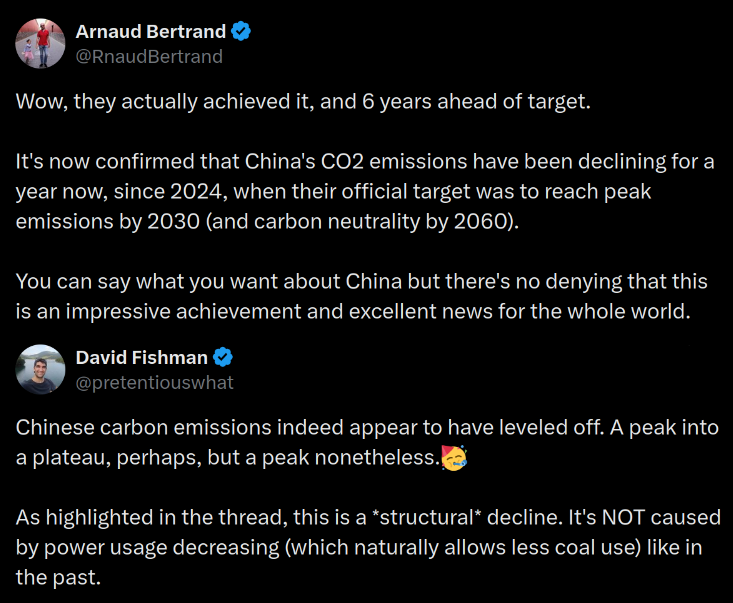Image resolution: width=733 pixels, height=603 pixels.
Task: Click the phrase 'plateau, perhaps' in David's tweet
Action: tap(117, 458)
